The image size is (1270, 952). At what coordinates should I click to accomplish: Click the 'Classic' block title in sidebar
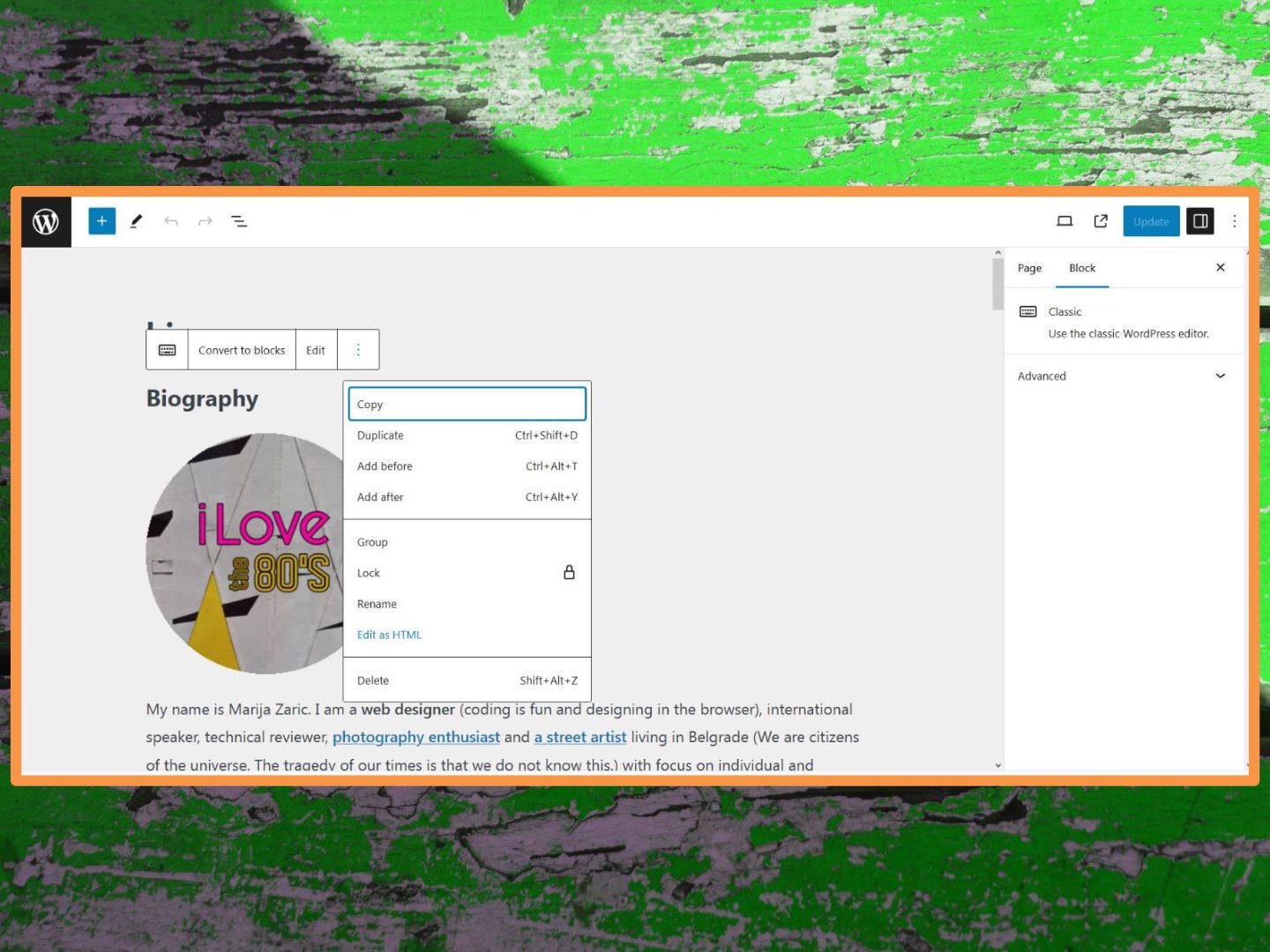[1065, 312]
